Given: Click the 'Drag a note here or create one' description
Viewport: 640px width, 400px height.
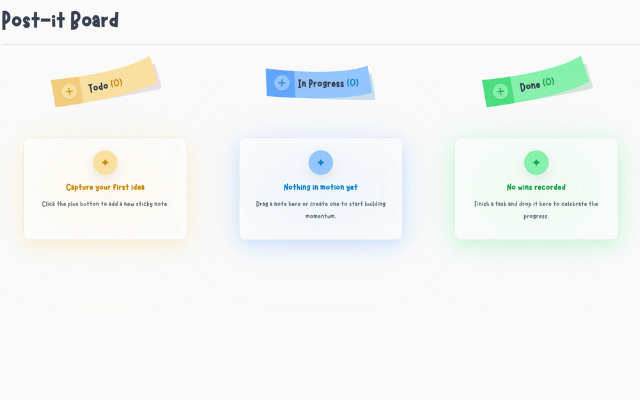Looking at the screenshot, I should [x=321, y=210].
